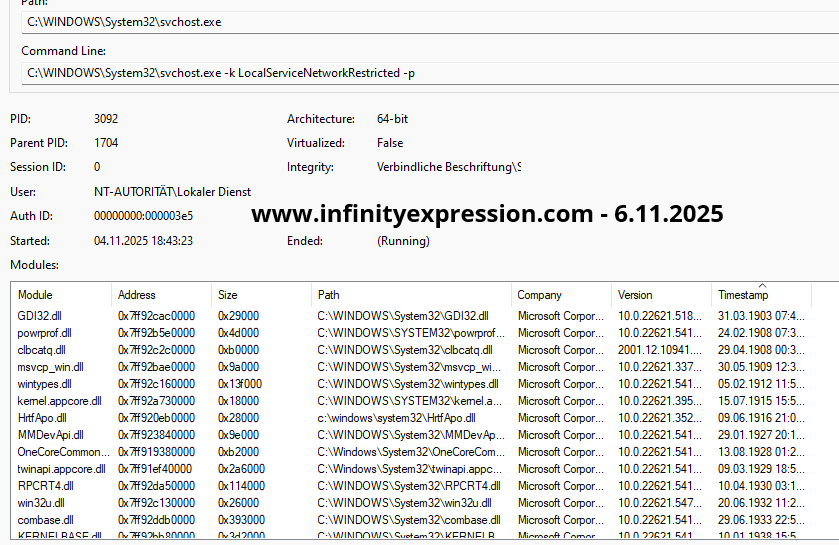Sort list by the Address column header
Screen dimensions: 839x545
pyautogui.click(x=160, y=295)
